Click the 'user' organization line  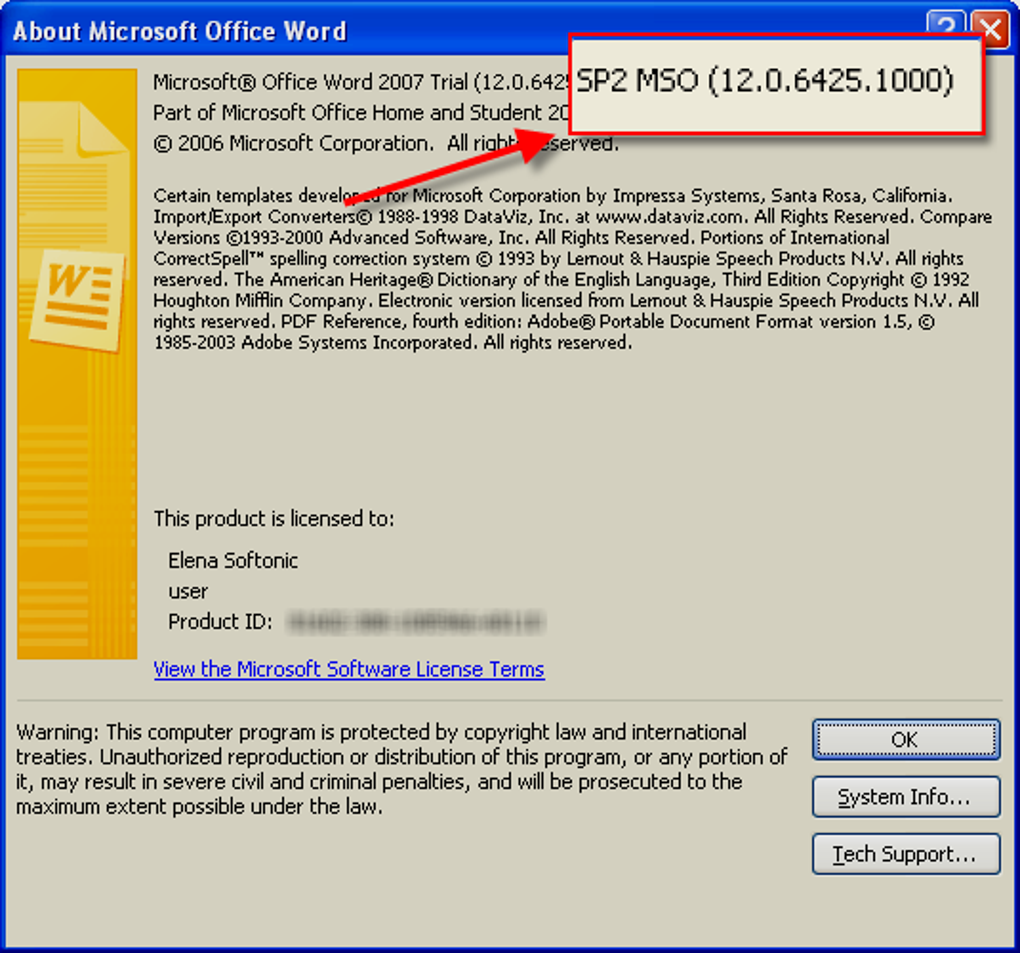pyautogui.click(x=188, y=591)
